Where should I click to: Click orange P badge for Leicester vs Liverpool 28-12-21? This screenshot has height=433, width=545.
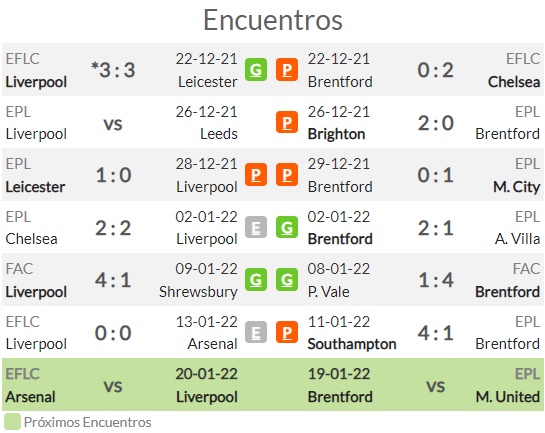click(x=256, y=174)
